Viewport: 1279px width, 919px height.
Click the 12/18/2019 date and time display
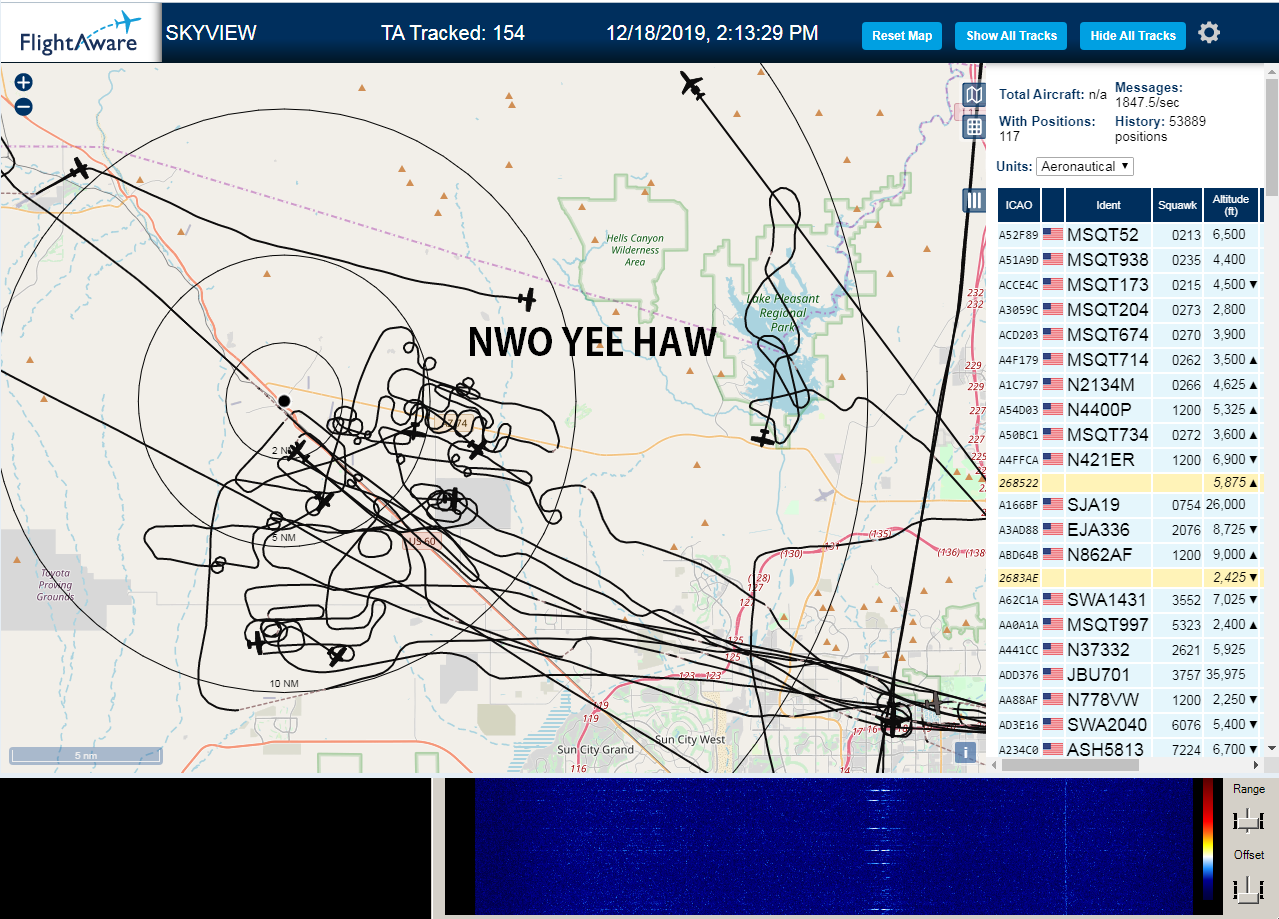(x=712, y=33)
